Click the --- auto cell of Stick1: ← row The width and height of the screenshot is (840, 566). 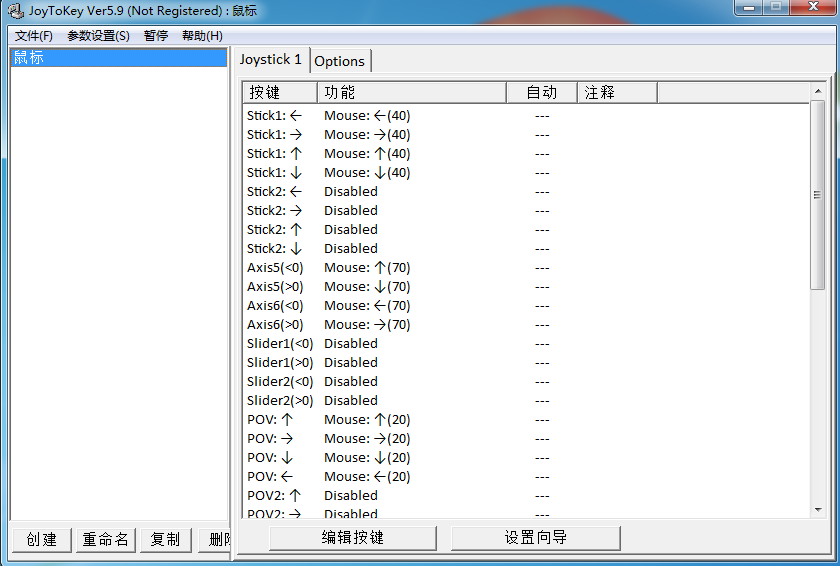point(542,116)
